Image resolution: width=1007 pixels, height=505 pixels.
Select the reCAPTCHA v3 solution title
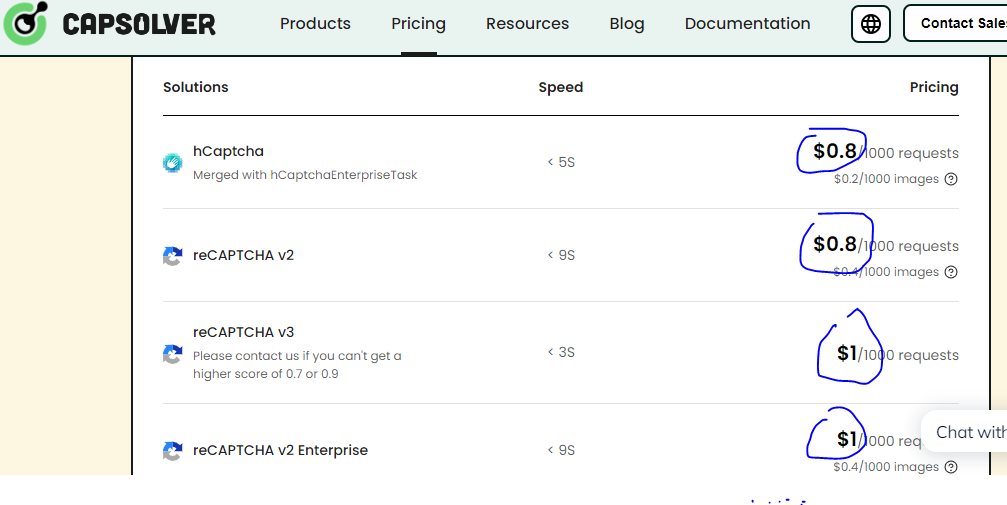[243, 332]
